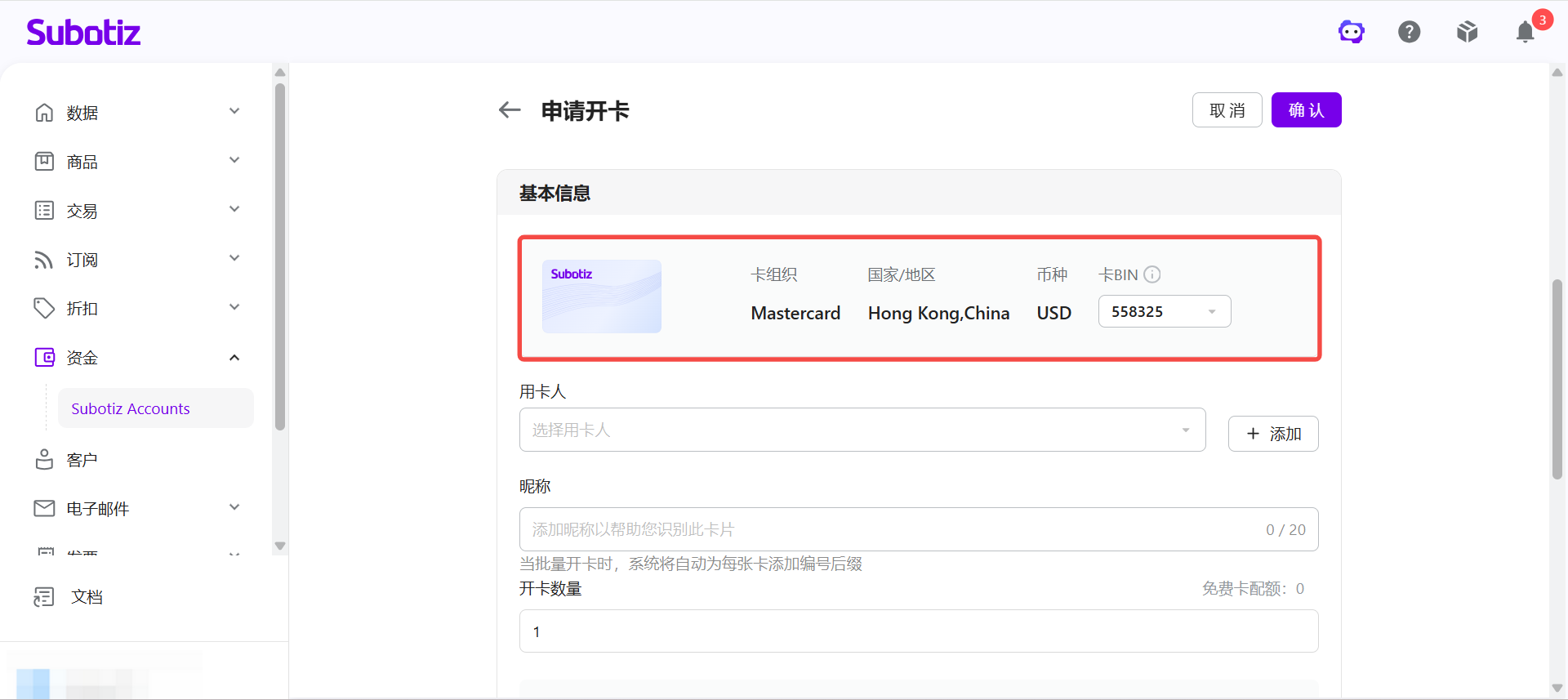The image size is (1568, 700).
Task: Click the Hong Kong,China value text
Action: pos(938,313)
